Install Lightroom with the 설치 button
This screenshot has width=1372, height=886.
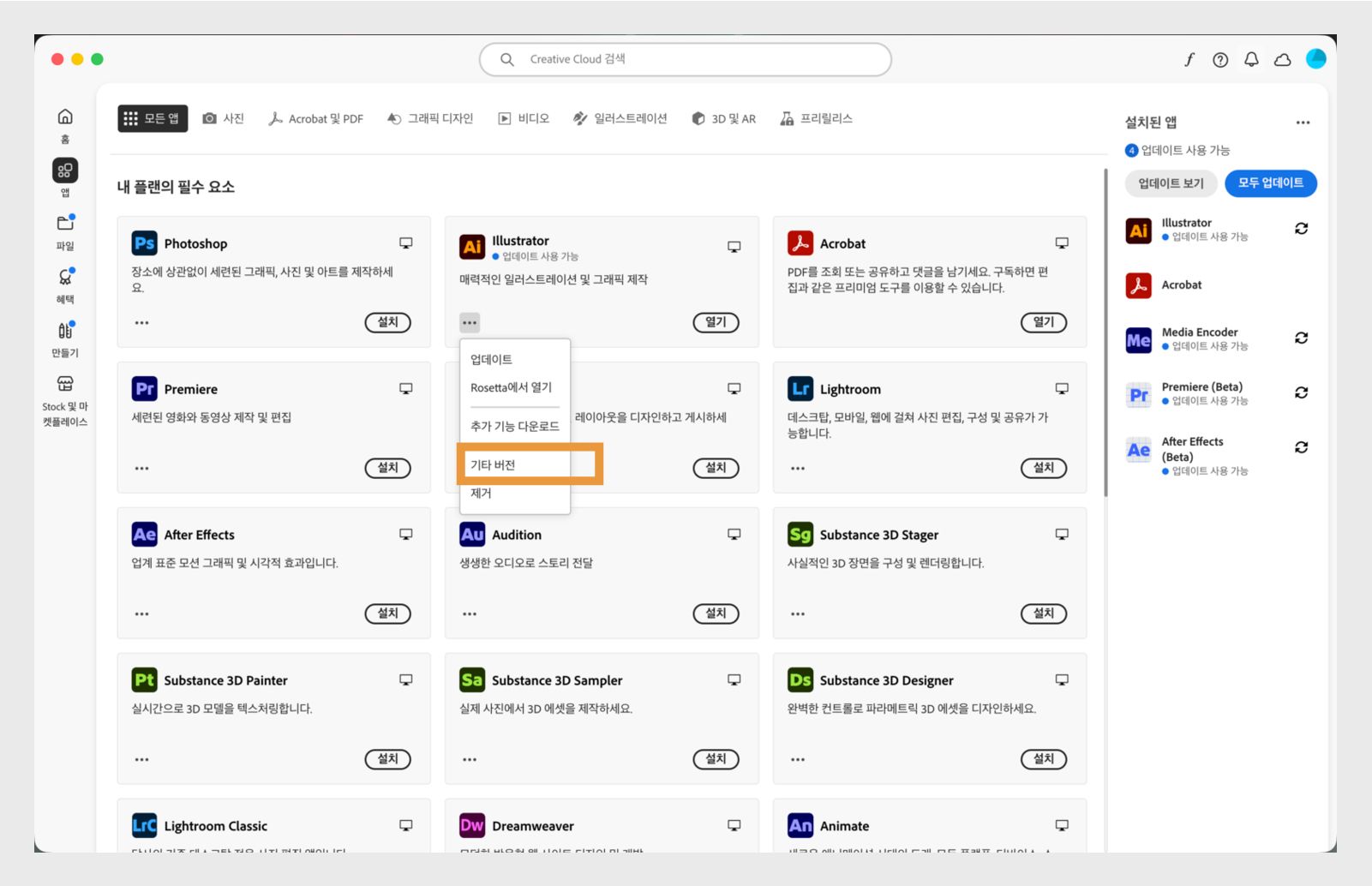click(1044, 468)
